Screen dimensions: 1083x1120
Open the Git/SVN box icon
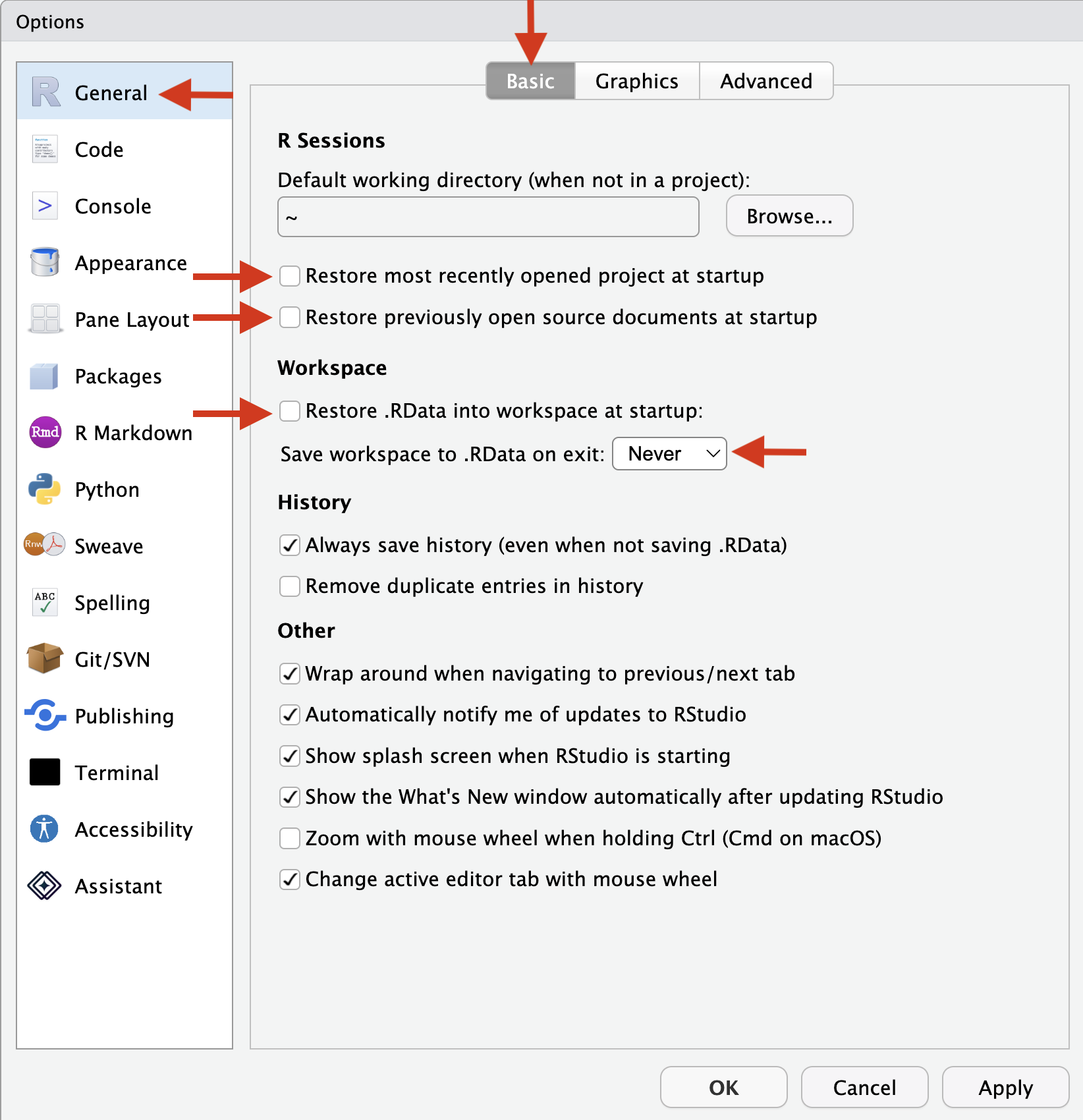pos(45,659)
